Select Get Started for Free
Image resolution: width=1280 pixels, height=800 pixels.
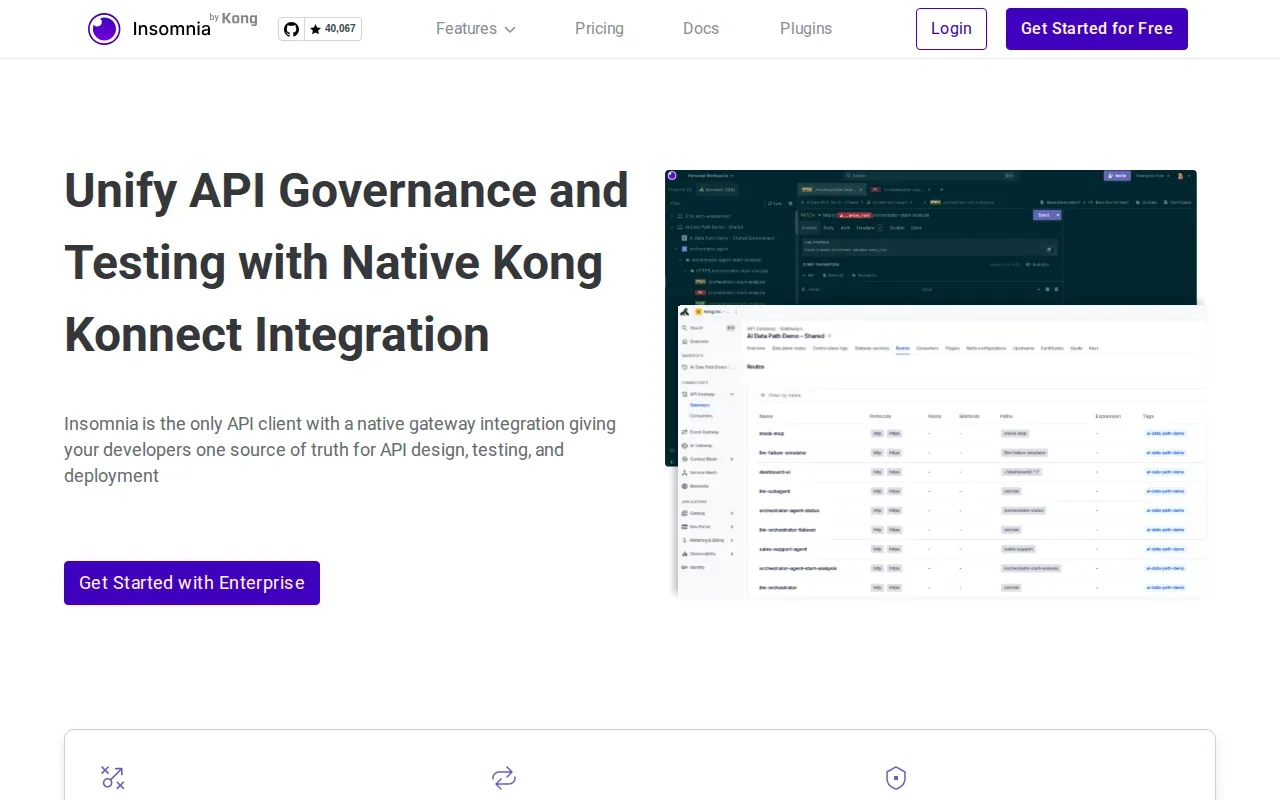1097,29
